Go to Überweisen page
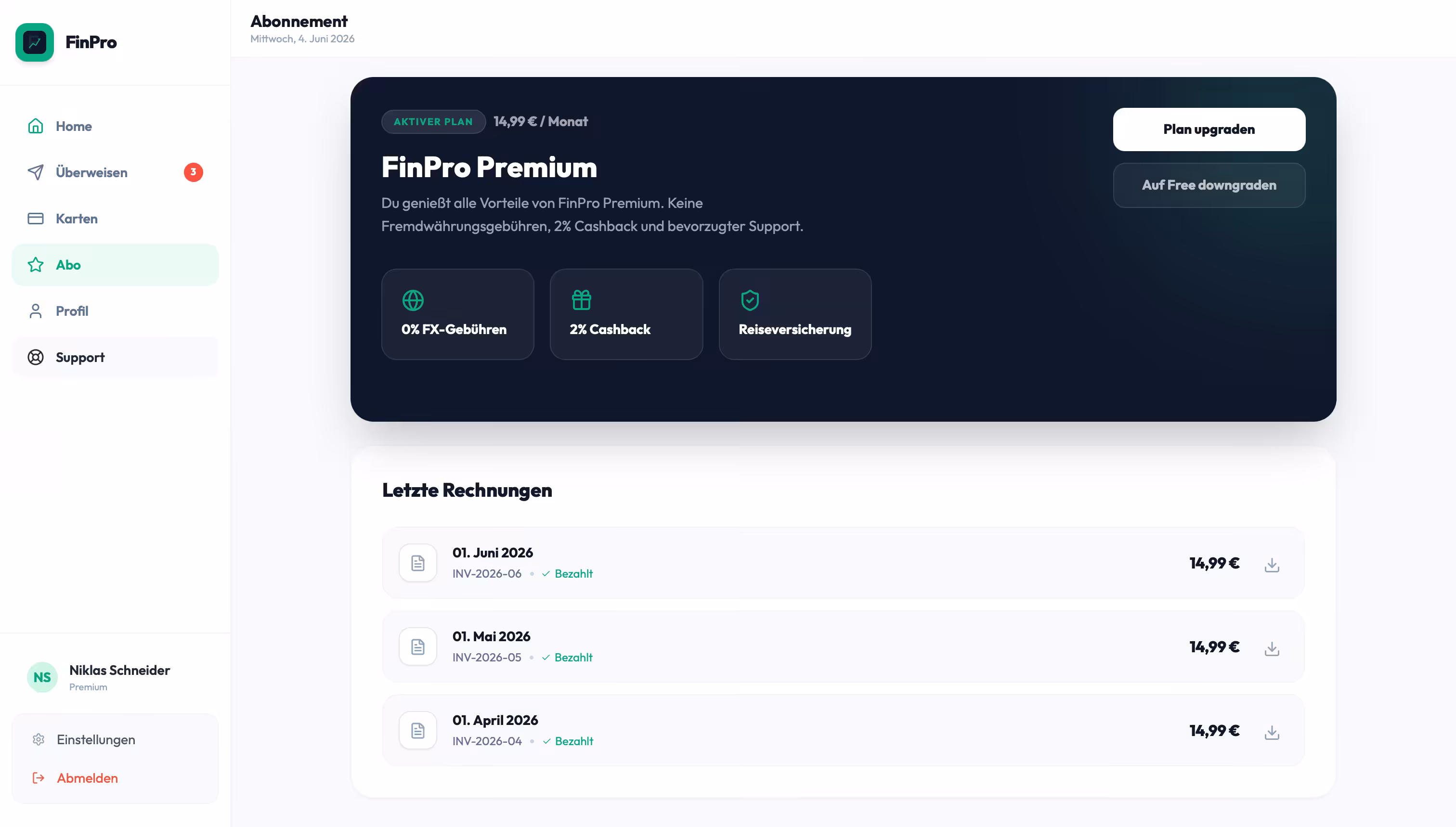The image size is (1456, 827). [x=115, y=172]
